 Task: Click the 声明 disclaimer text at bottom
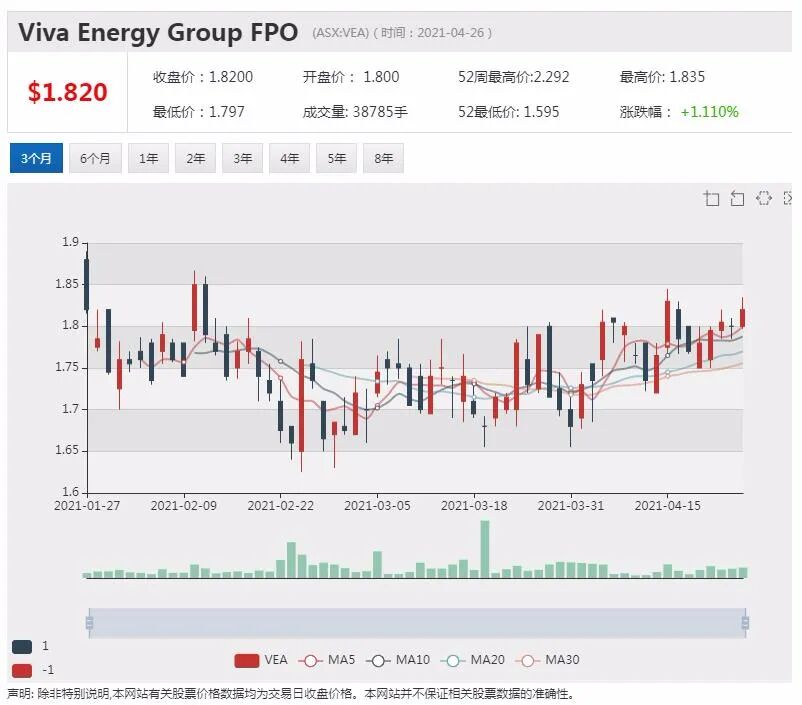(x=292, y=694)
